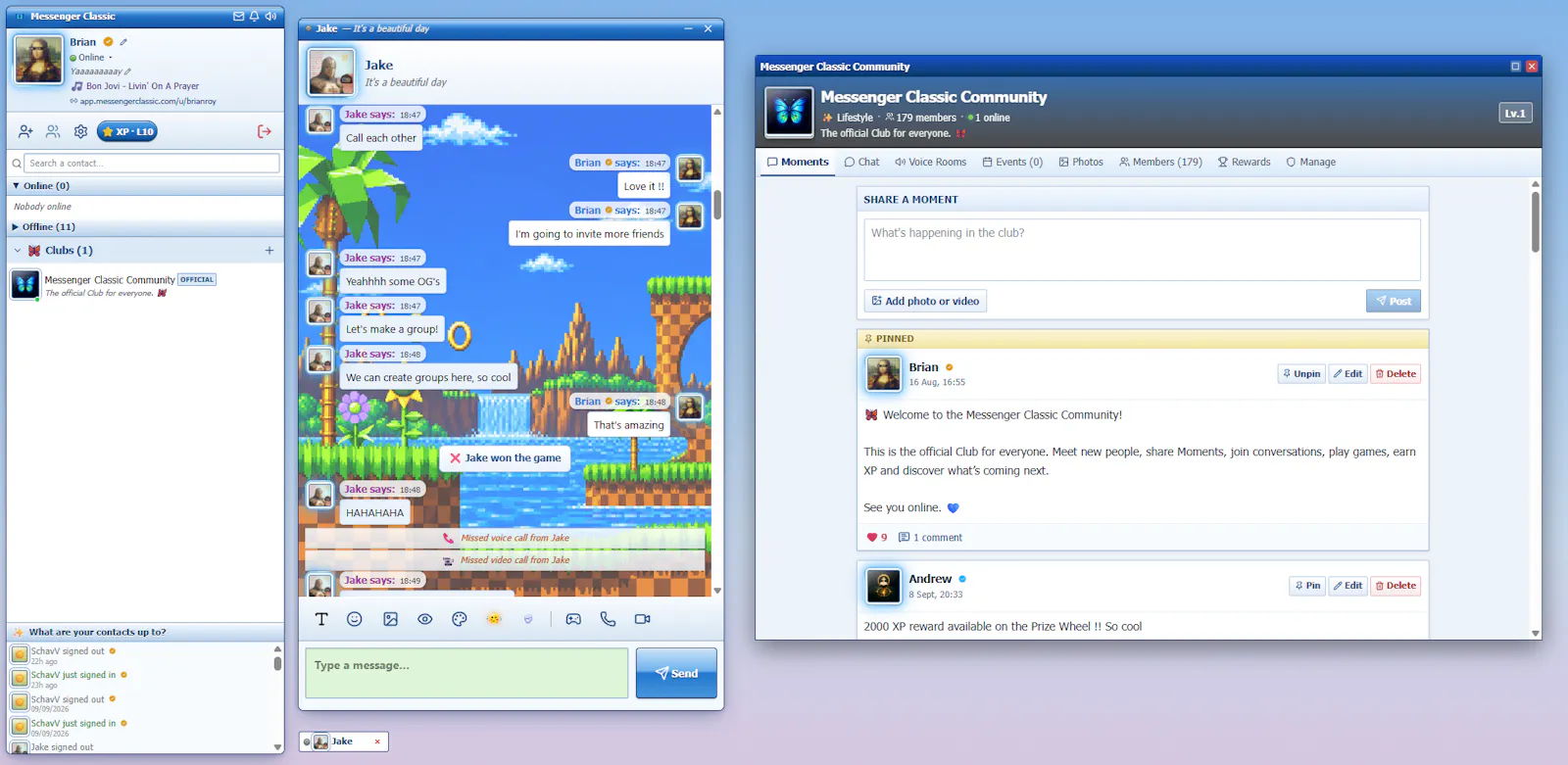
Task: Open the Voice Rooms tab
Action: coord(930,163)
